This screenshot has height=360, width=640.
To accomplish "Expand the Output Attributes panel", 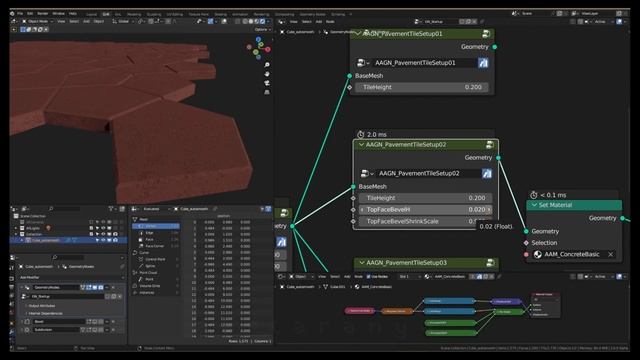I will 42,306.
